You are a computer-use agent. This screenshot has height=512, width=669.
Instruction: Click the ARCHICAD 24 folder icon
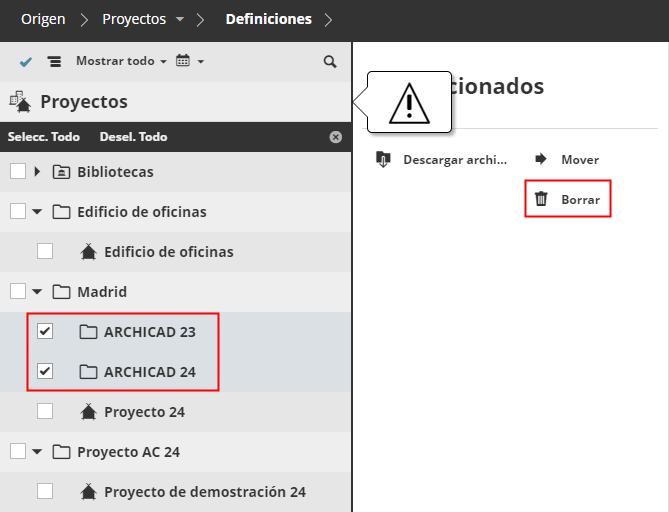click(88, 372)
